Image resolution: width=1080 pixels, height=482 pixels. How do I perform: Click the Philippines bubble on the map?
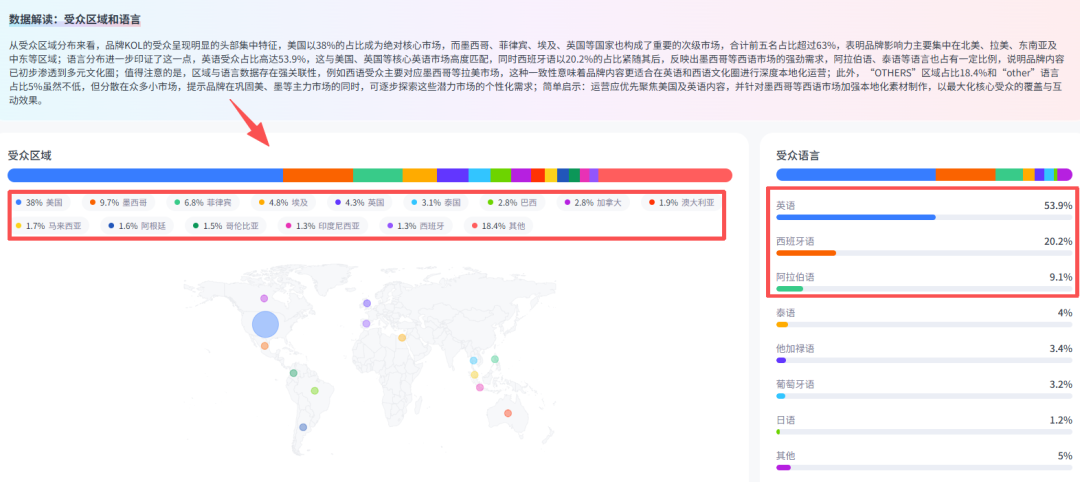coord(495,359)
